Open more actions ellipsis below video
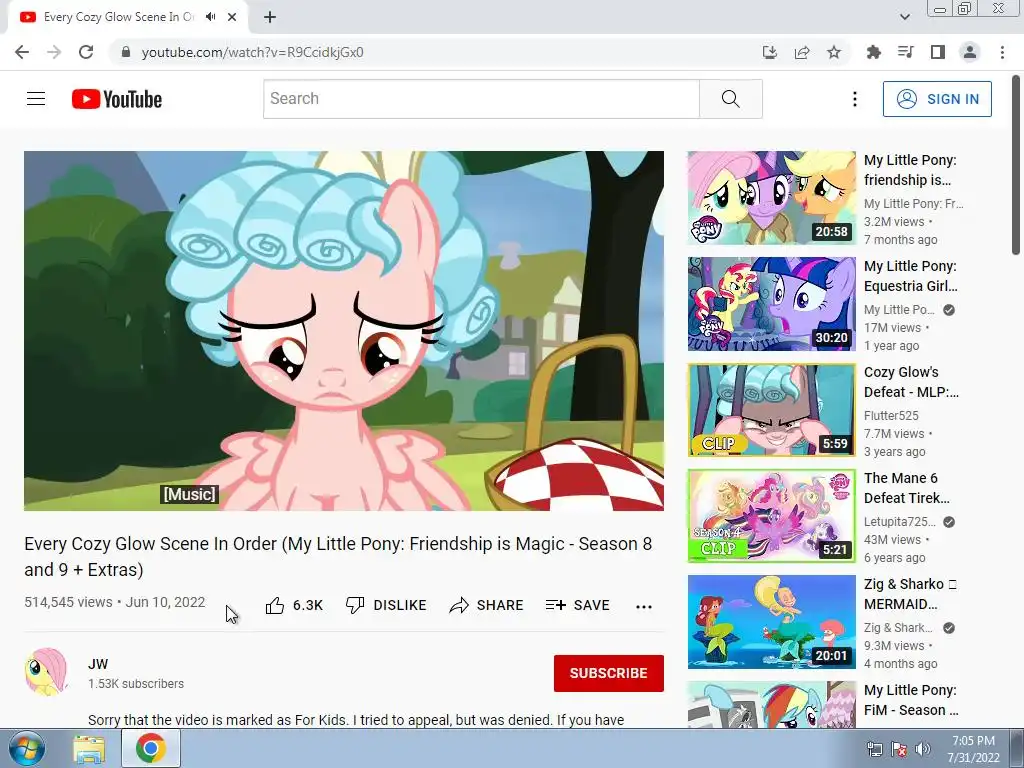 click(x=644, y=606)
